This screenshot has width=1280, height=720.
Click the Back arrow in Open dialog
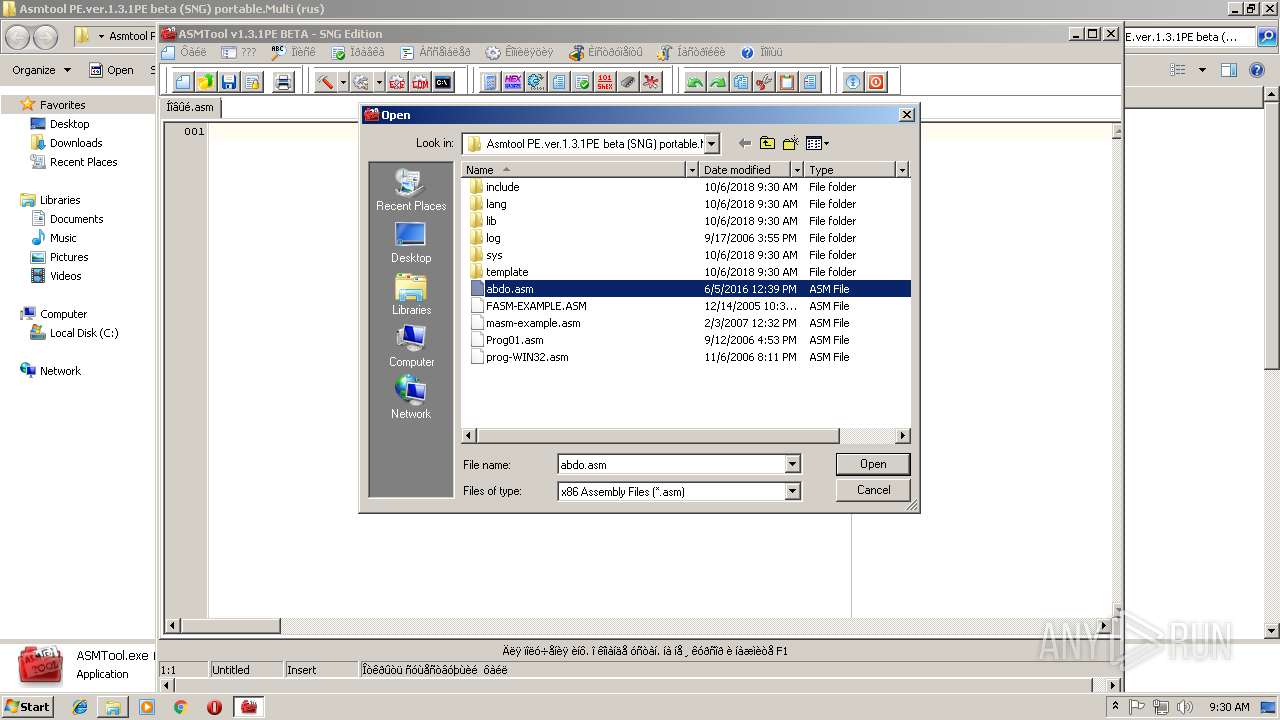[x=744, y=143]
